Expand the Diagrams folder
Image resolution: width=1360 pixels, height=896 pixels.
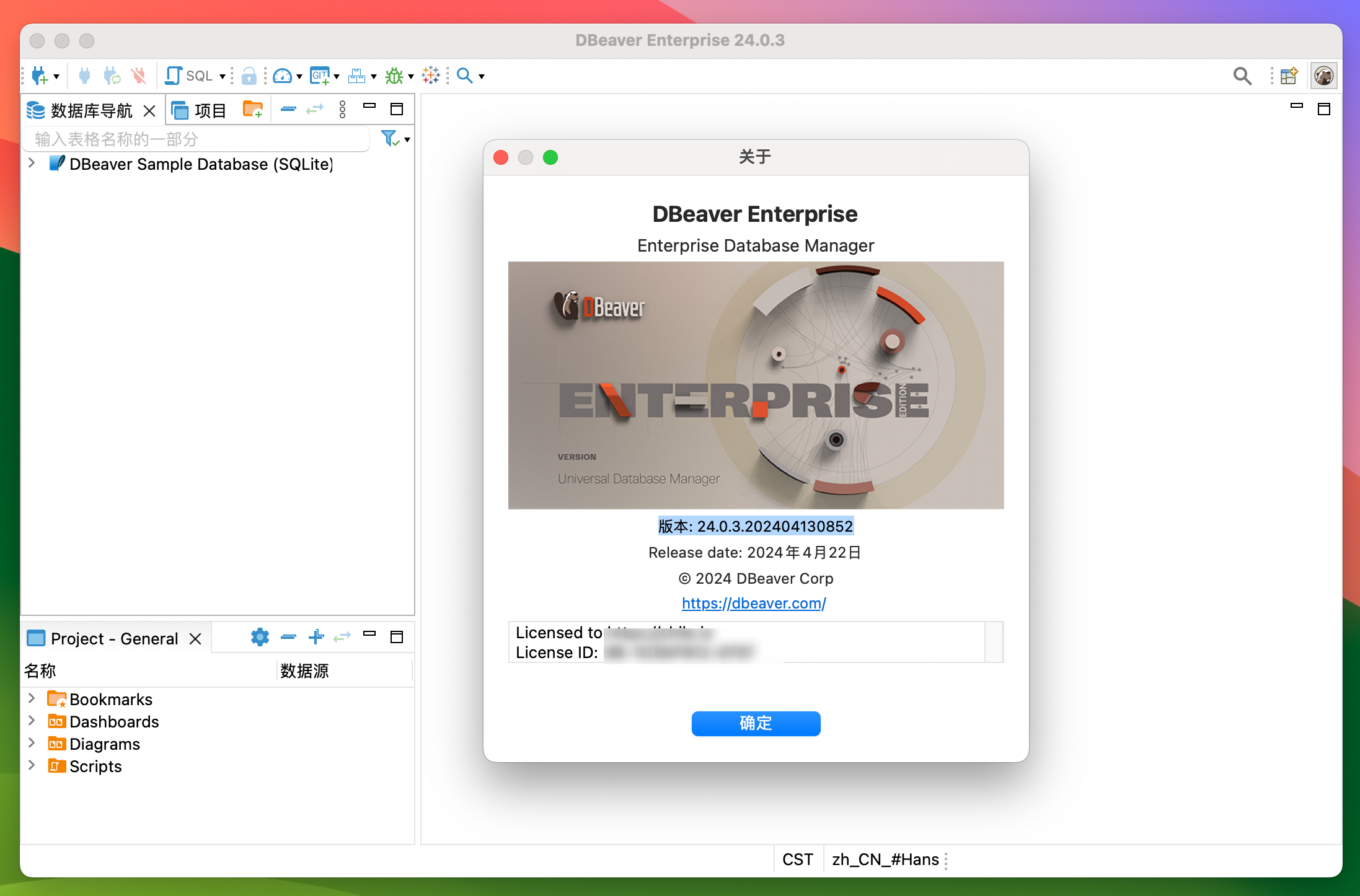(x=32, y=743)
